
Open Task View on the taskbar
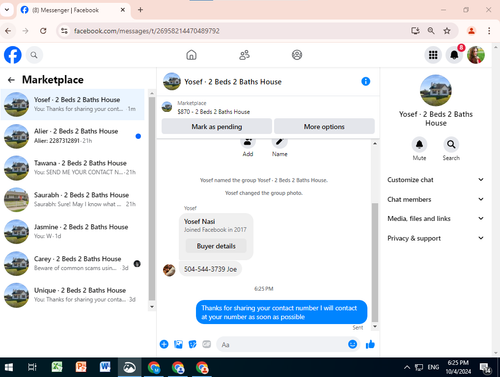point(32,367)
